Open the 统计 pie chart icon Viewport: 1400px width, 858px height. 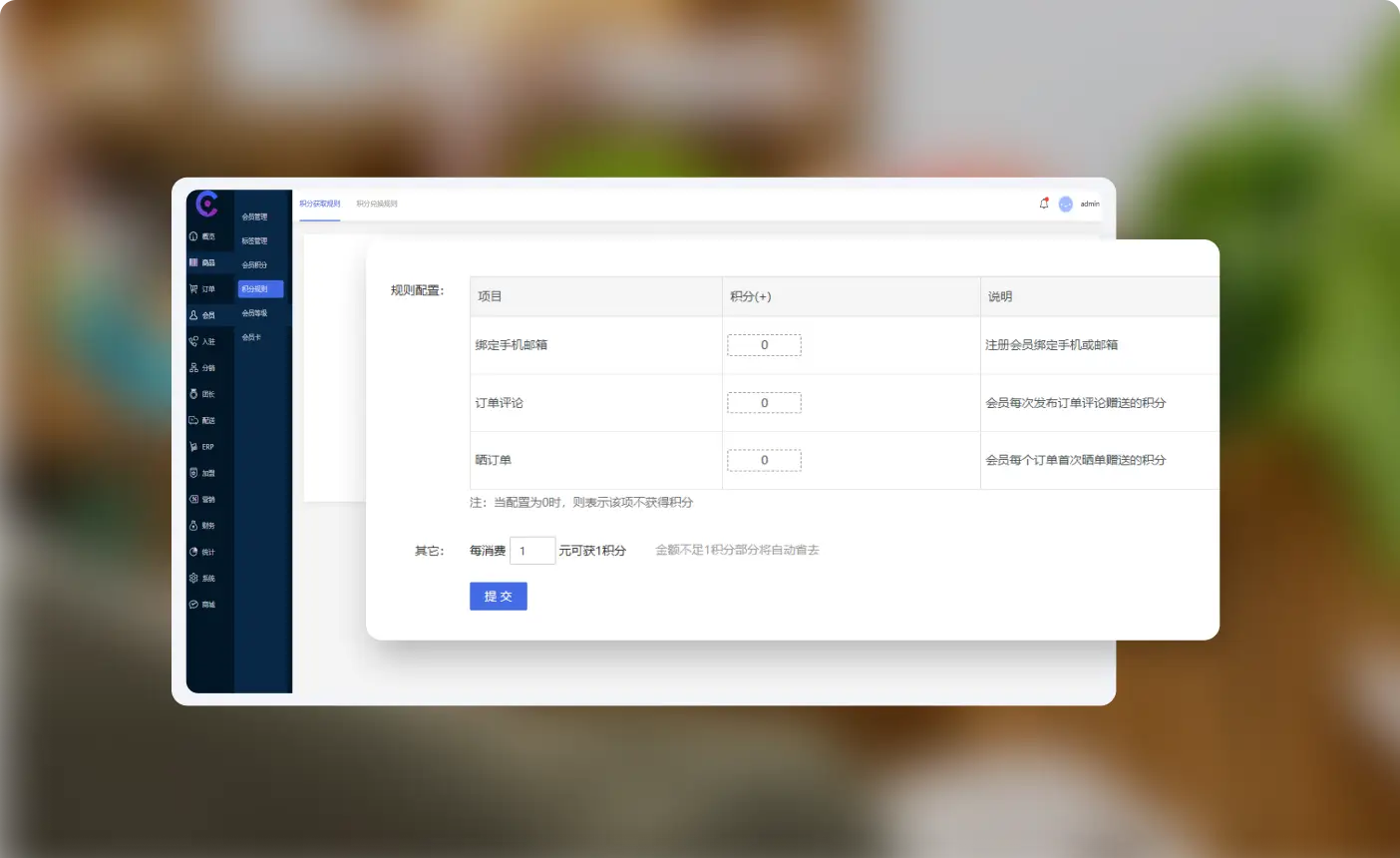point(193,552)
